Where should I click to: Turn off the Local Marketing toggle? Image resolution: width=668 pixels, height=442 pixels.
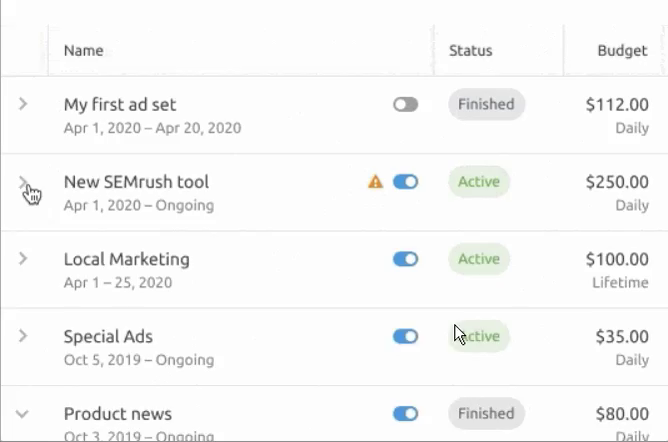405,259
